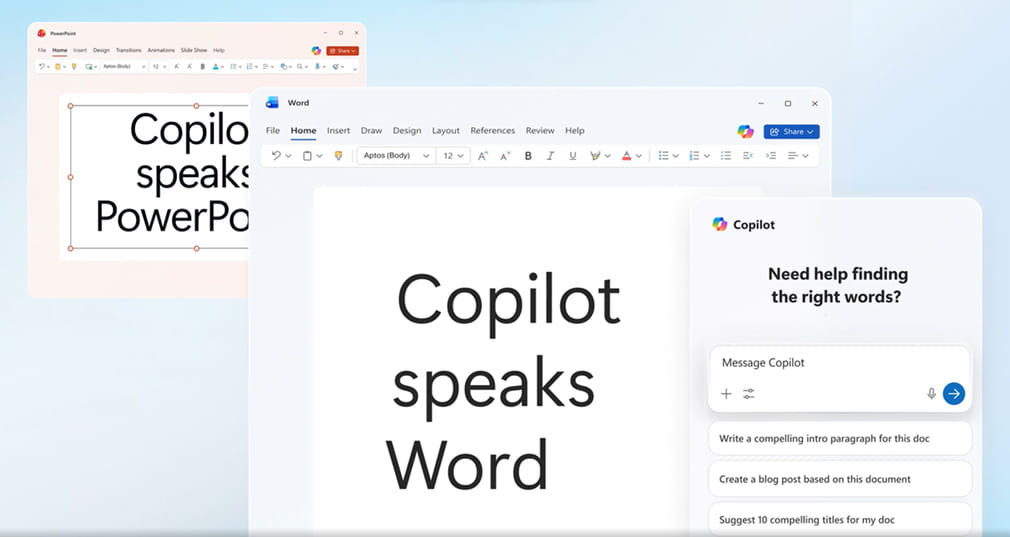Click the Copilot icon in Word's ribbon
The width and height of the screenshot is (1010, 537).
pos(745,131)
